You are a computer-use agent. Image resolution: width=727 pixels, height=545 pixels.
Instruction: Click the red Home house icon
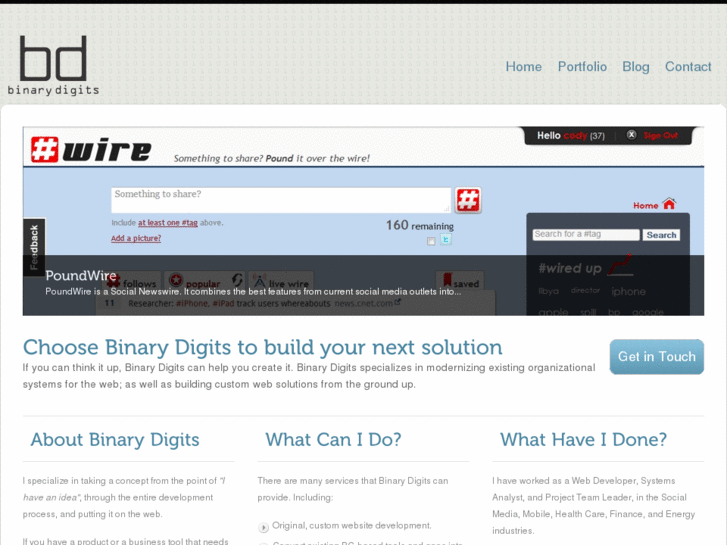click(669, 204)
